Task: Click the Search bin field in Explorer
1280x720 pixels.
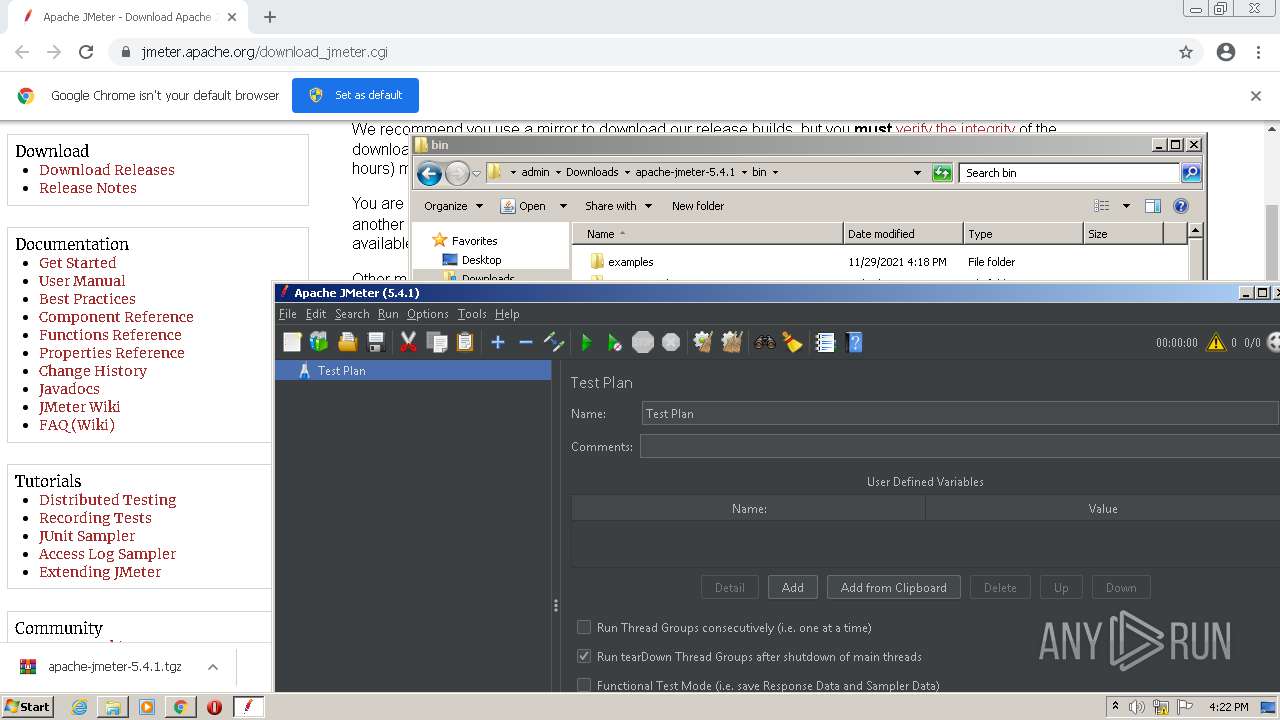Action: [1069, 173]
